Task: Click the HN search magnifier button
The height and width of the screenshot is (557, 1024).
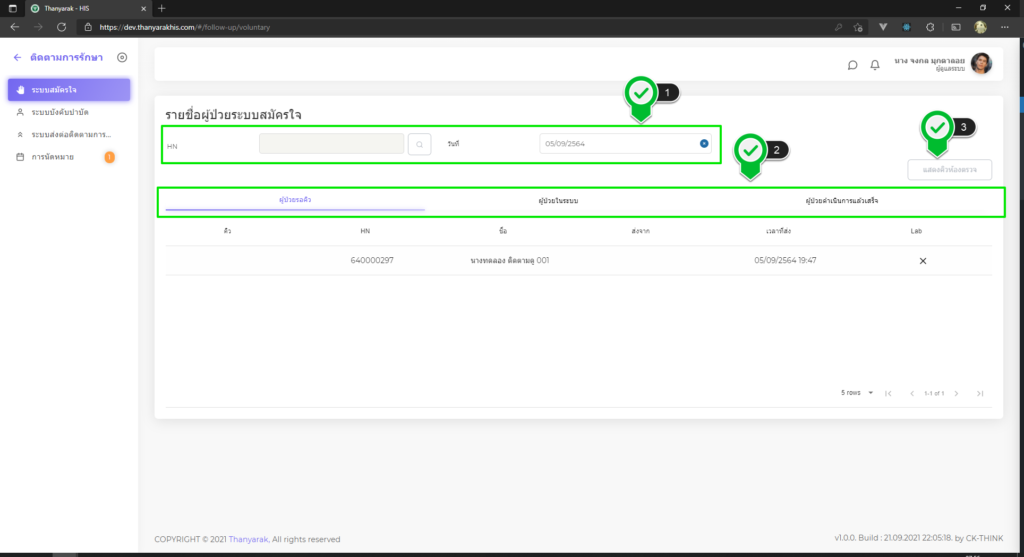Action: pyautogui.click(x=420, y=144)
